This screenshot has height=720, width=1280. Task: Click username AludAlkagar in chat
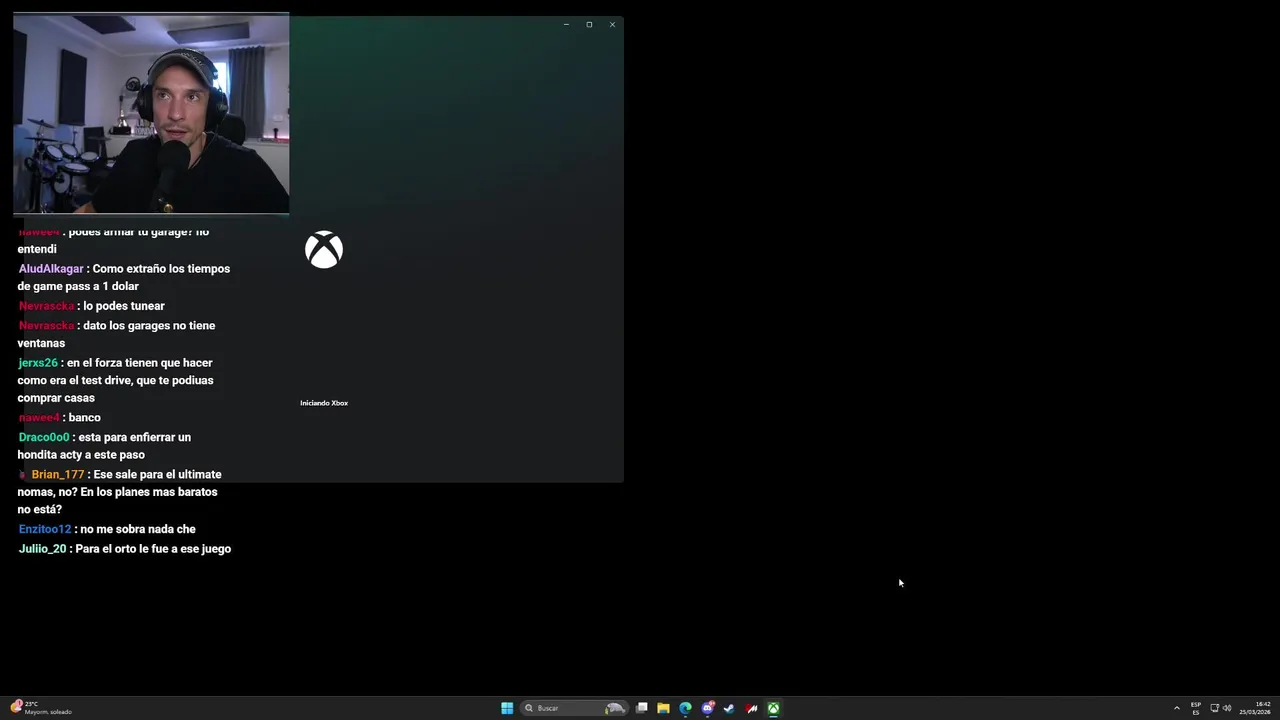click(52, 269)
